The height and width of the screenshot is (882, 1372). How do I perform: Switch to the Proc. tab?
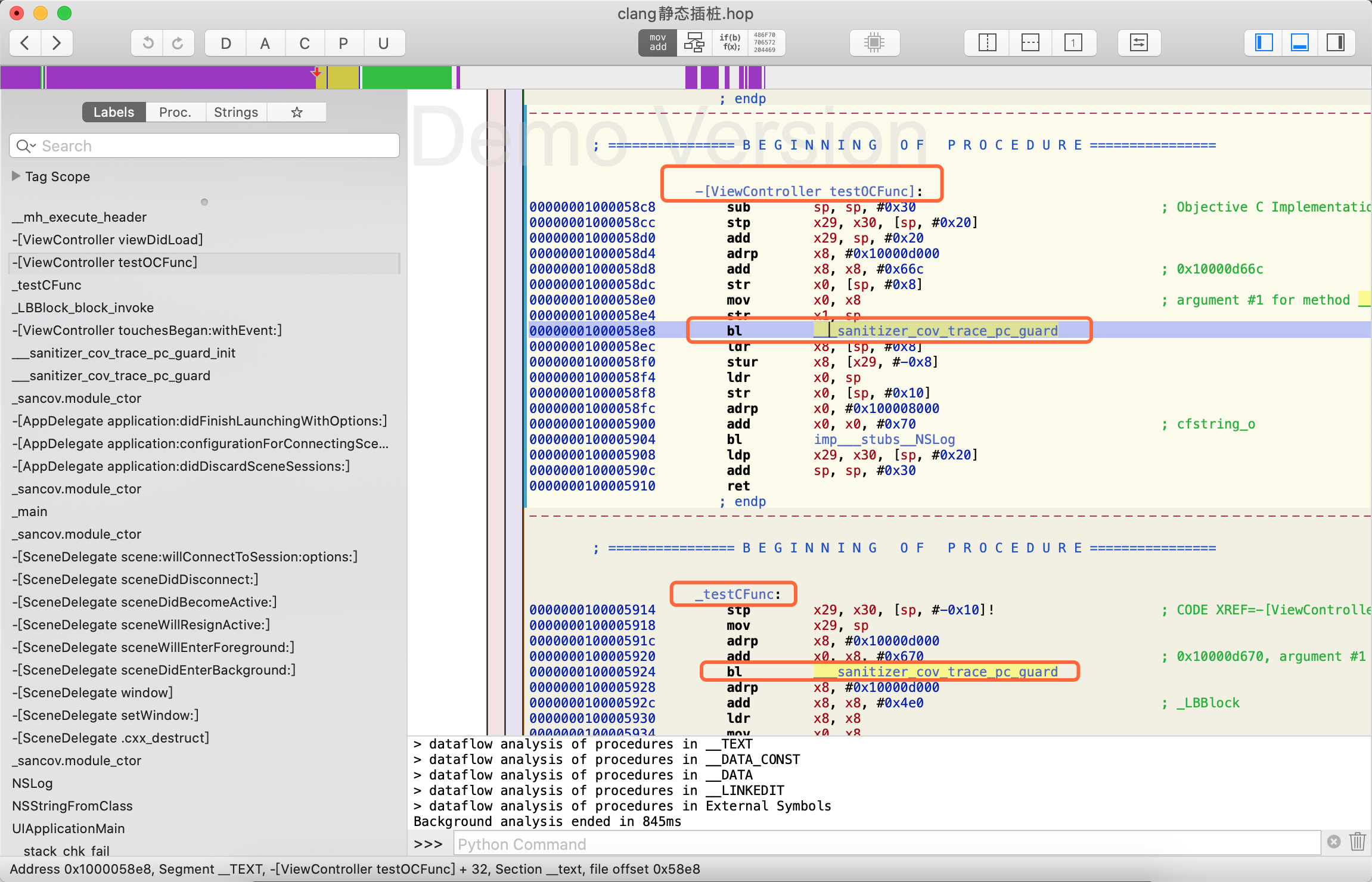click(x=175, y=112)
